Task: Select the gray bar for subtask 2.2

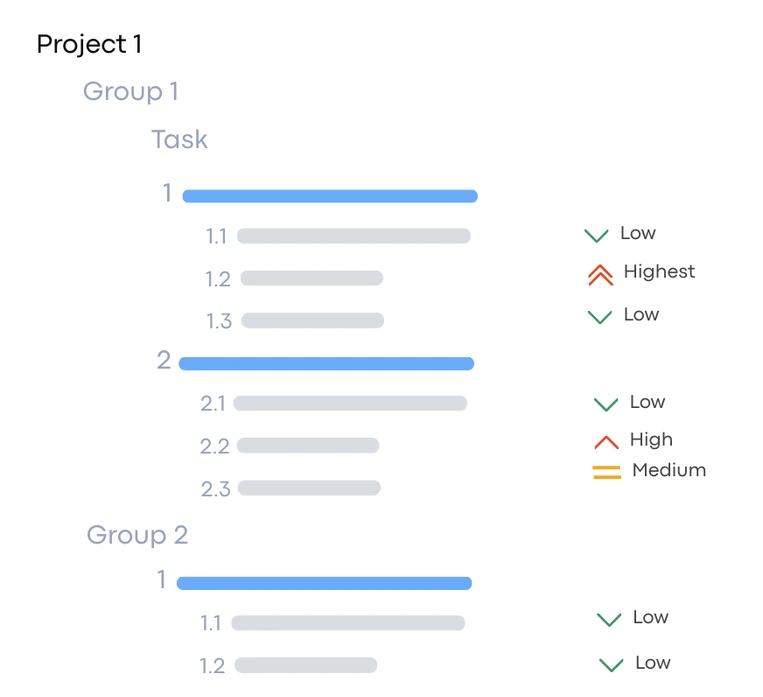Action: tap(308, 445)
